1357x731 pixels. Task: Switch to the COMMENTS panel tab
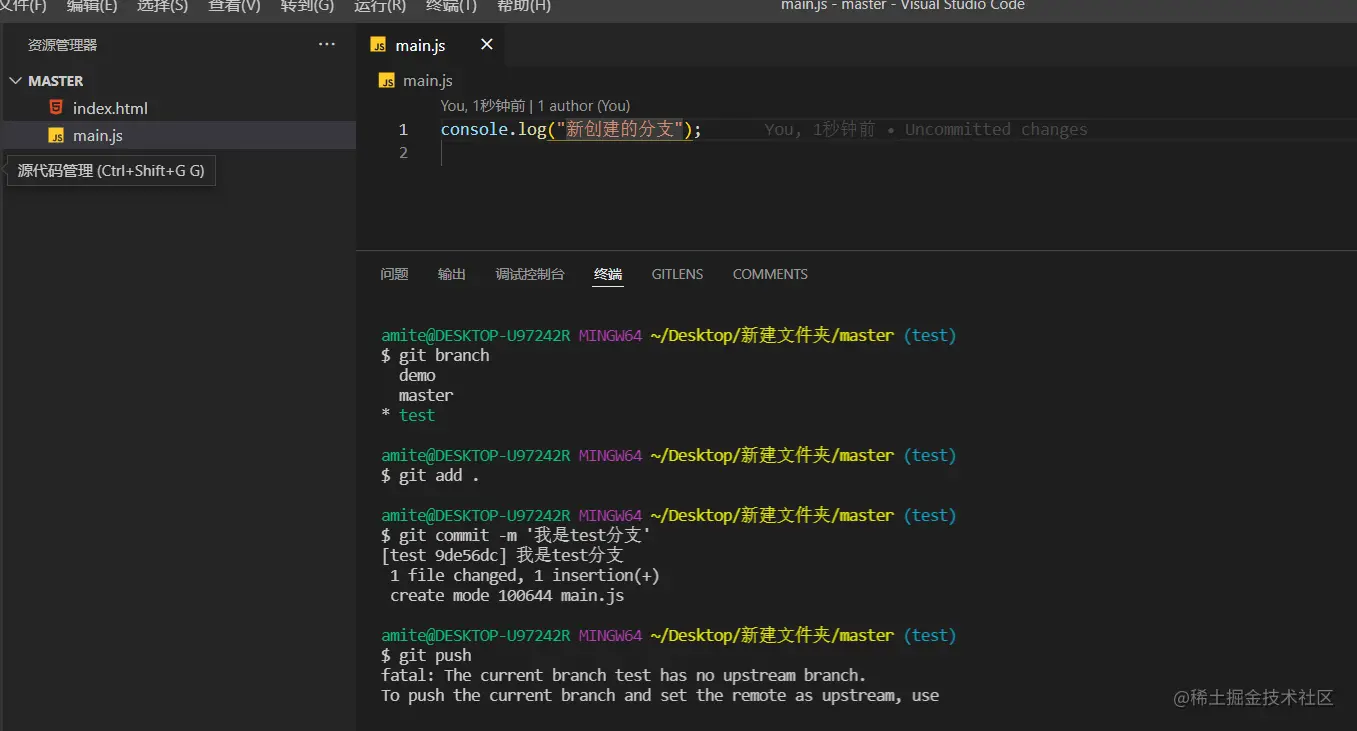(x=770, y=274)
